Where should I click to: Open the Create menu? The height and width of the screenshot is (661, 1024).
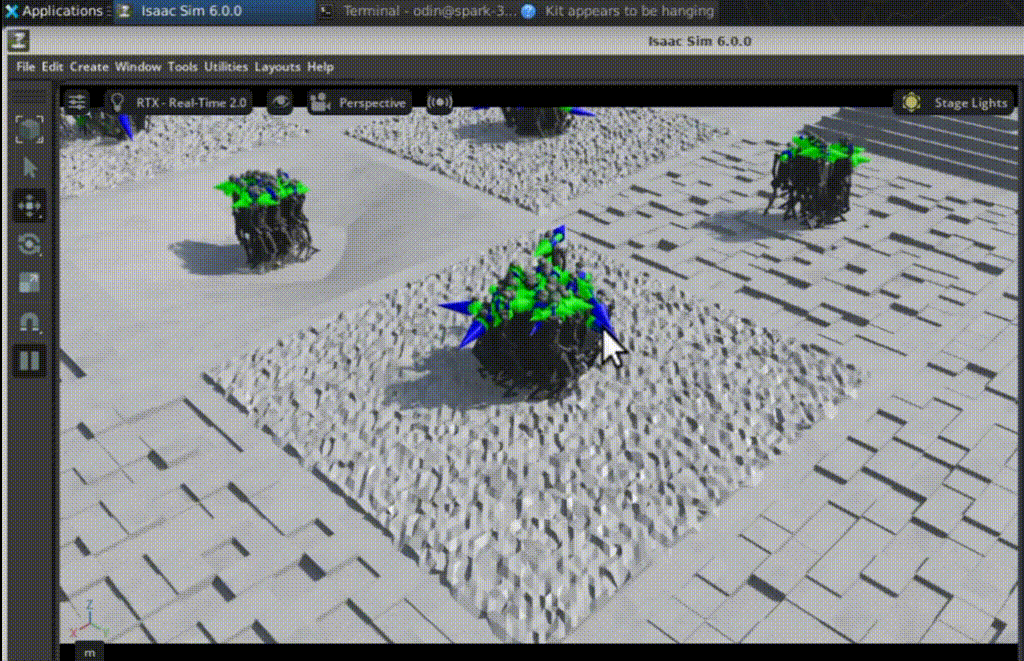pyautogui.click(x=89, y=67)
